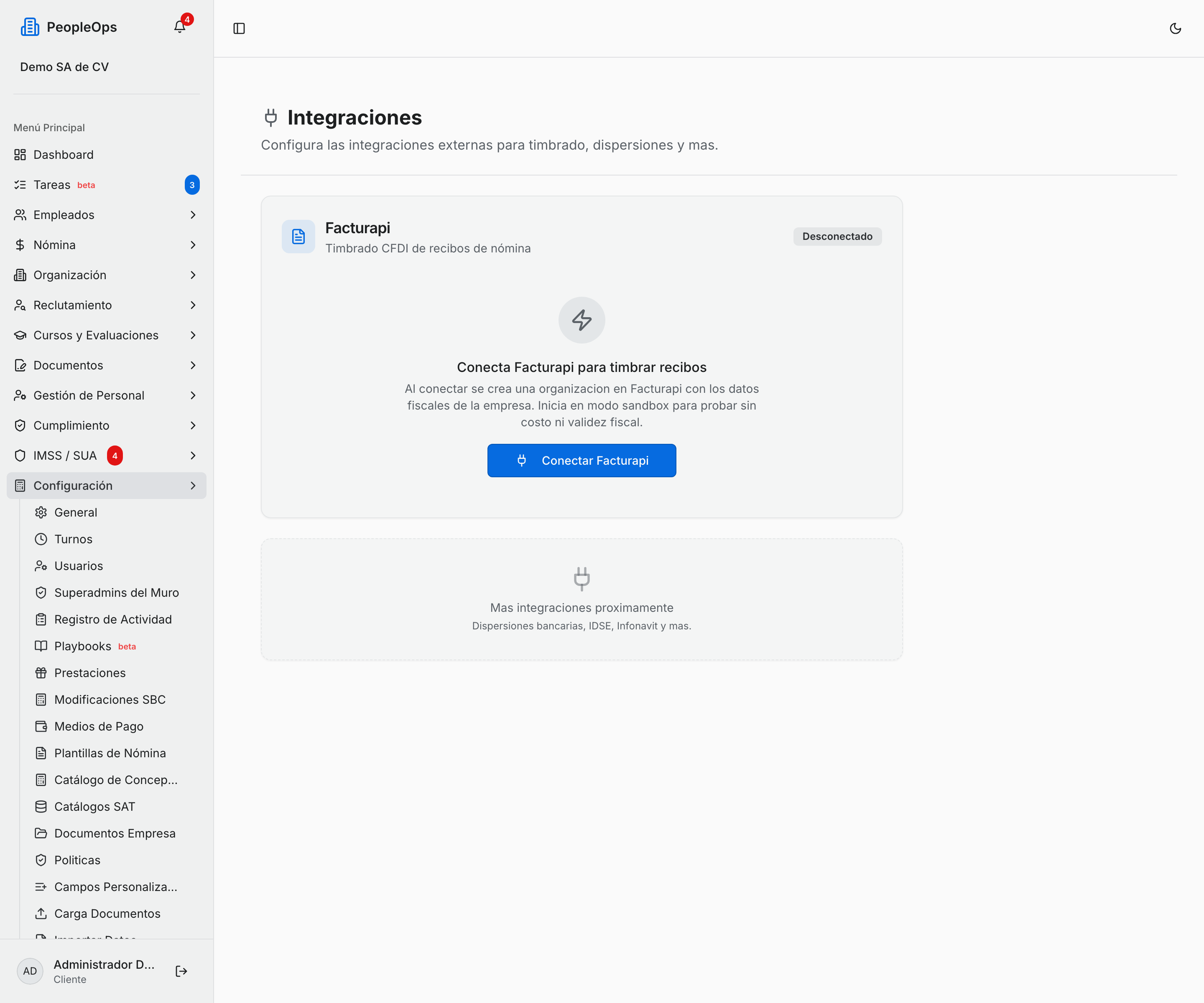The width and height of the screenshot is (1204, 1003).
Task: Click the Turnos clock icon
Action: [x=41, y=540]
